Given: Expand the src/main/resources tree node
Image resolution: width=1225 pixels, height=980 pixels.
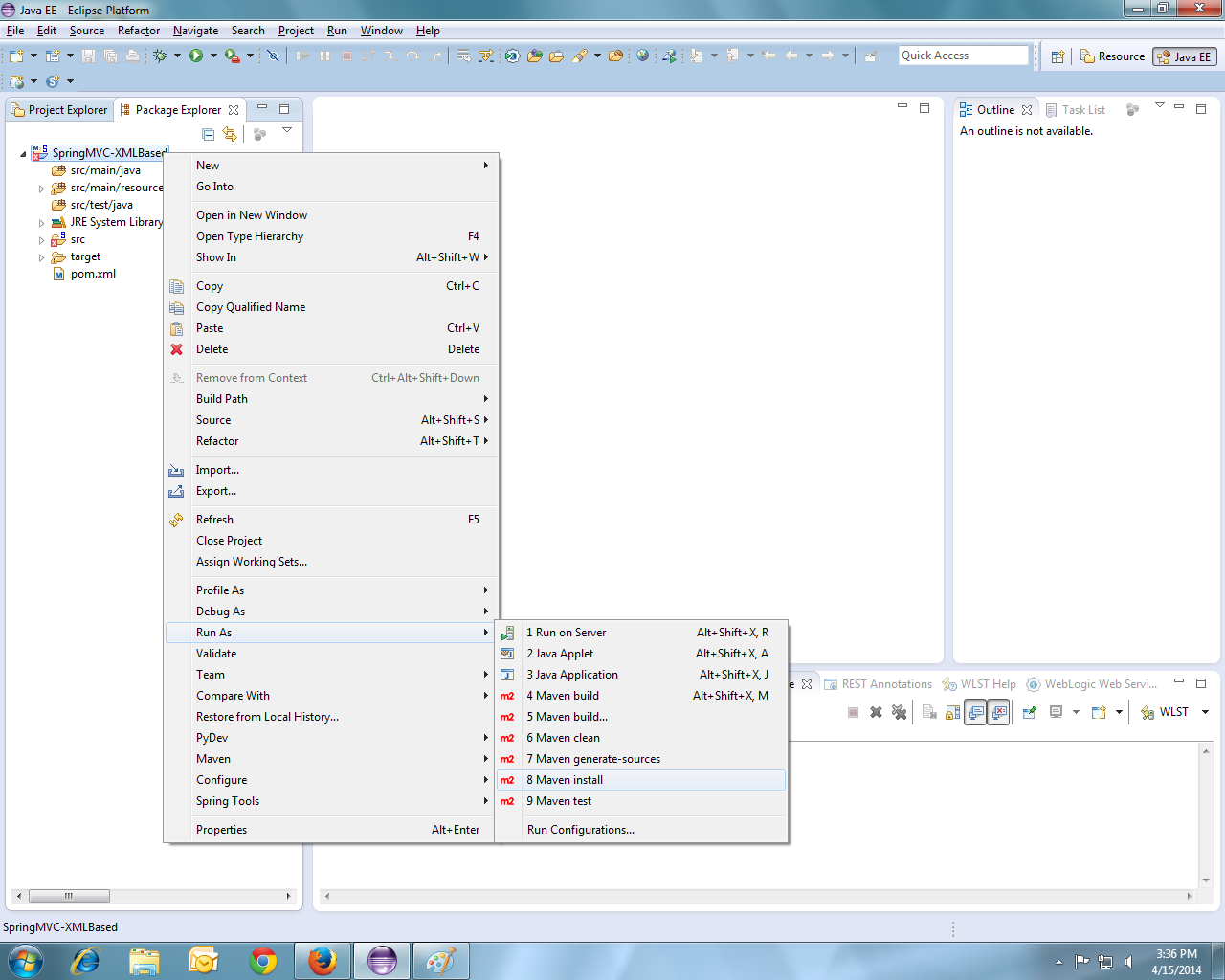Looking at the screenshot, I should pos(41,189).
